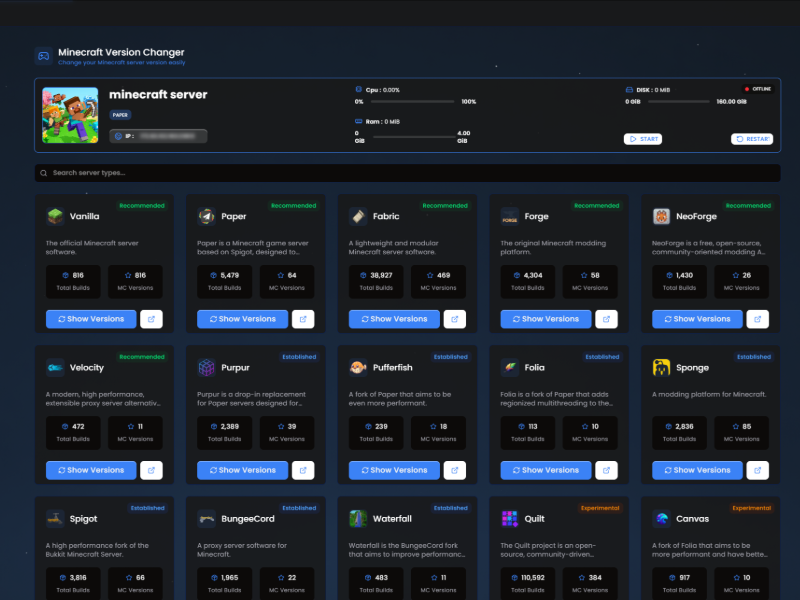
Task: Click the Experimental badge on Quilt card
Action: tap(600, 508)
